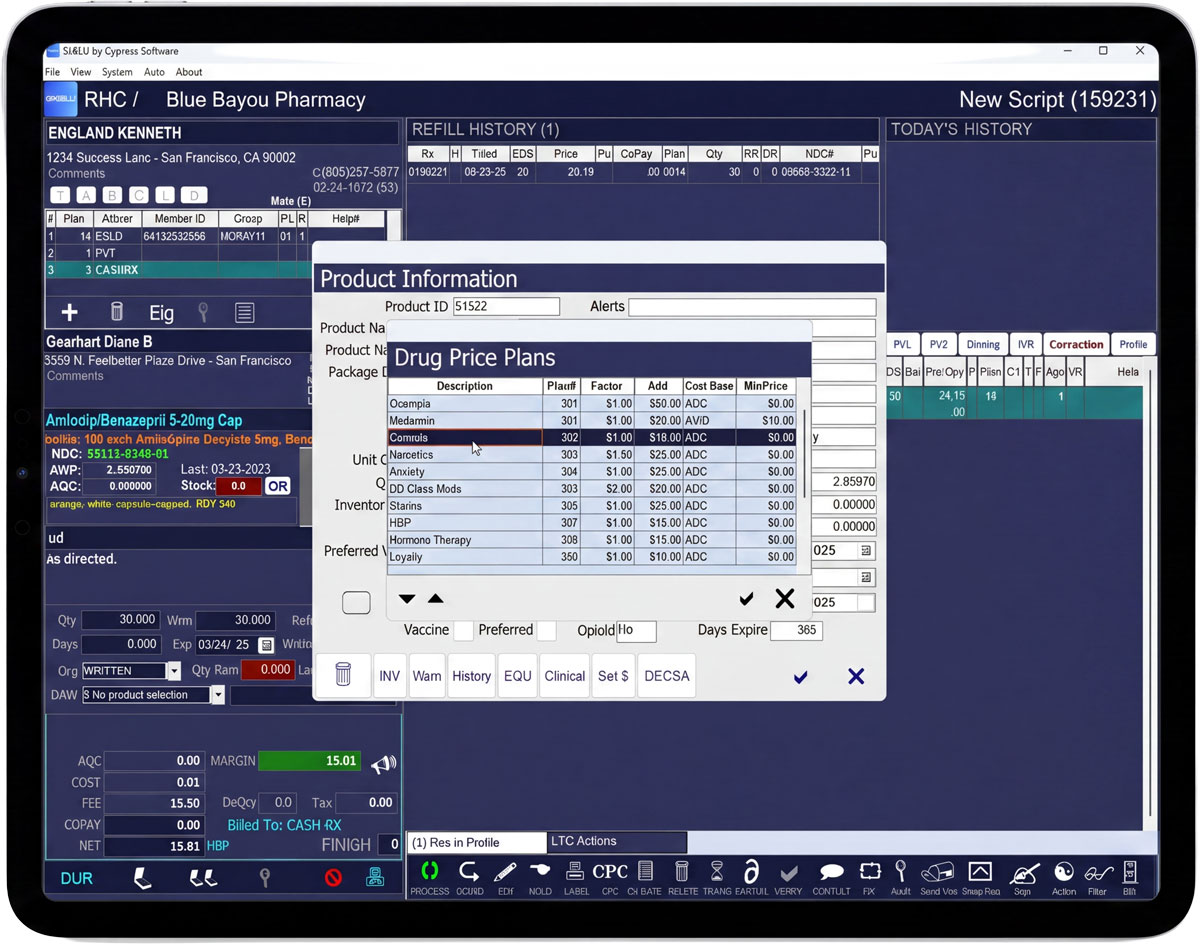The image size is (1200, 944).
Task: Click the list document icon next to Eig
Action: [x=244, y=313]
